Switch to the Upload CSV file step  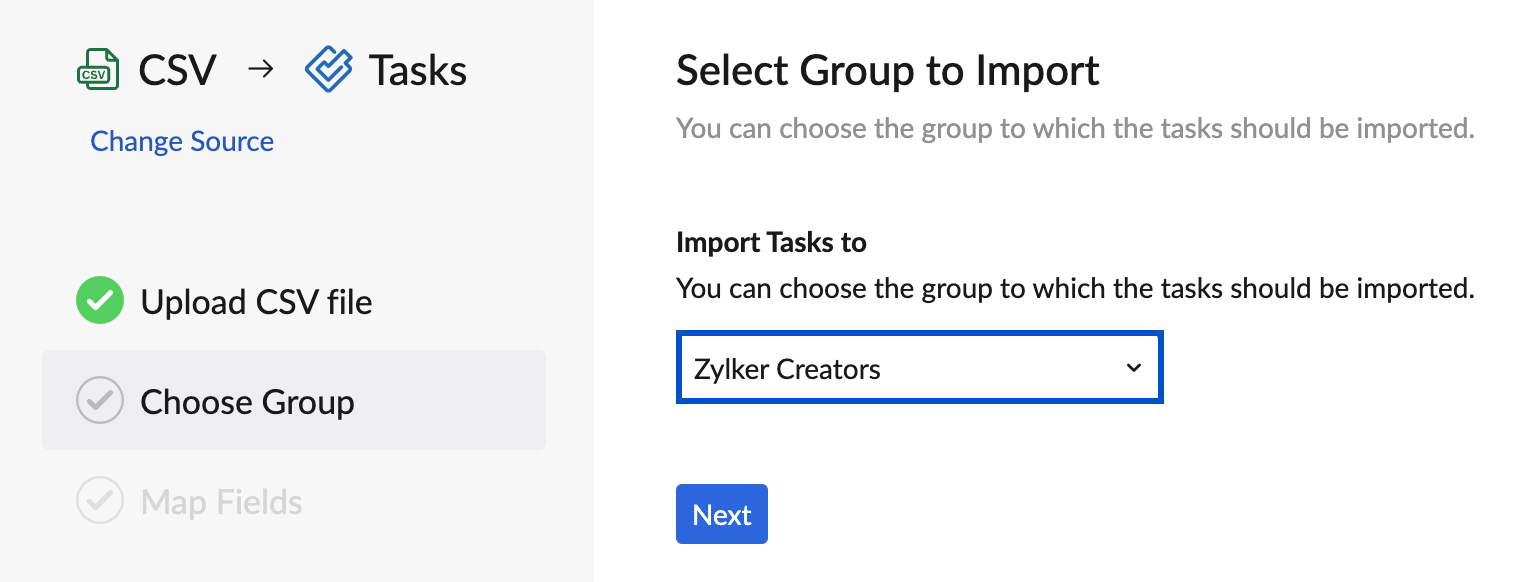click(257, 301)
